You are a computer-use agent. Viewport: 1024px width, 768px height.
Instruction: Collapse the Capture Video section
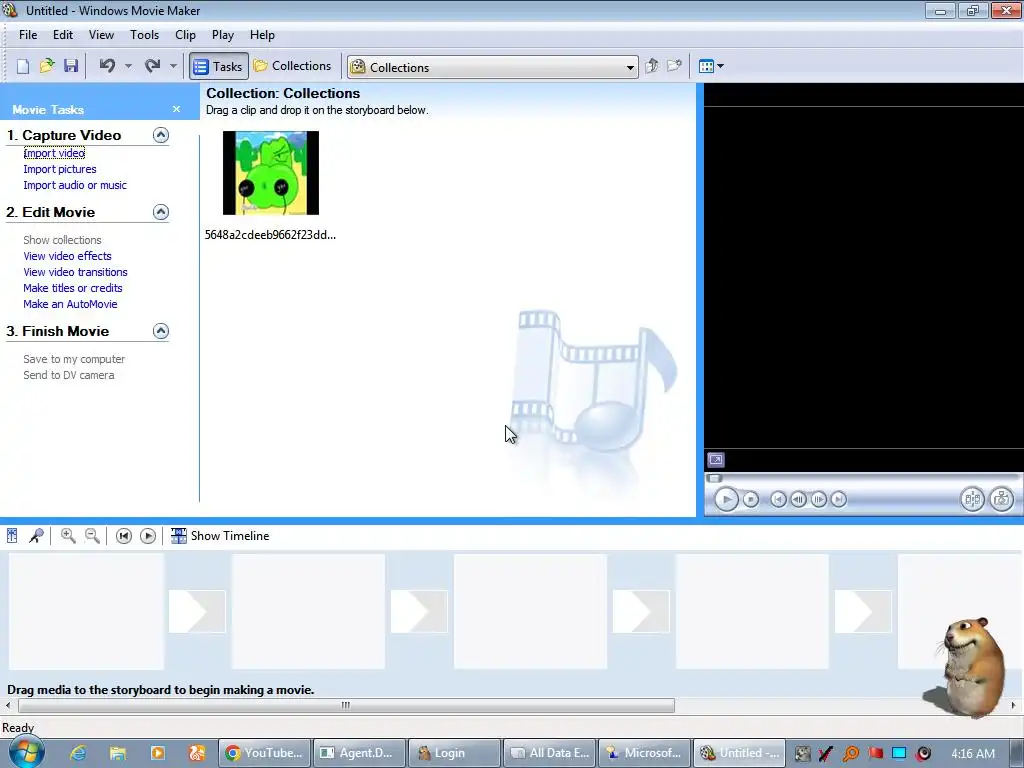(x=161, y=135)
